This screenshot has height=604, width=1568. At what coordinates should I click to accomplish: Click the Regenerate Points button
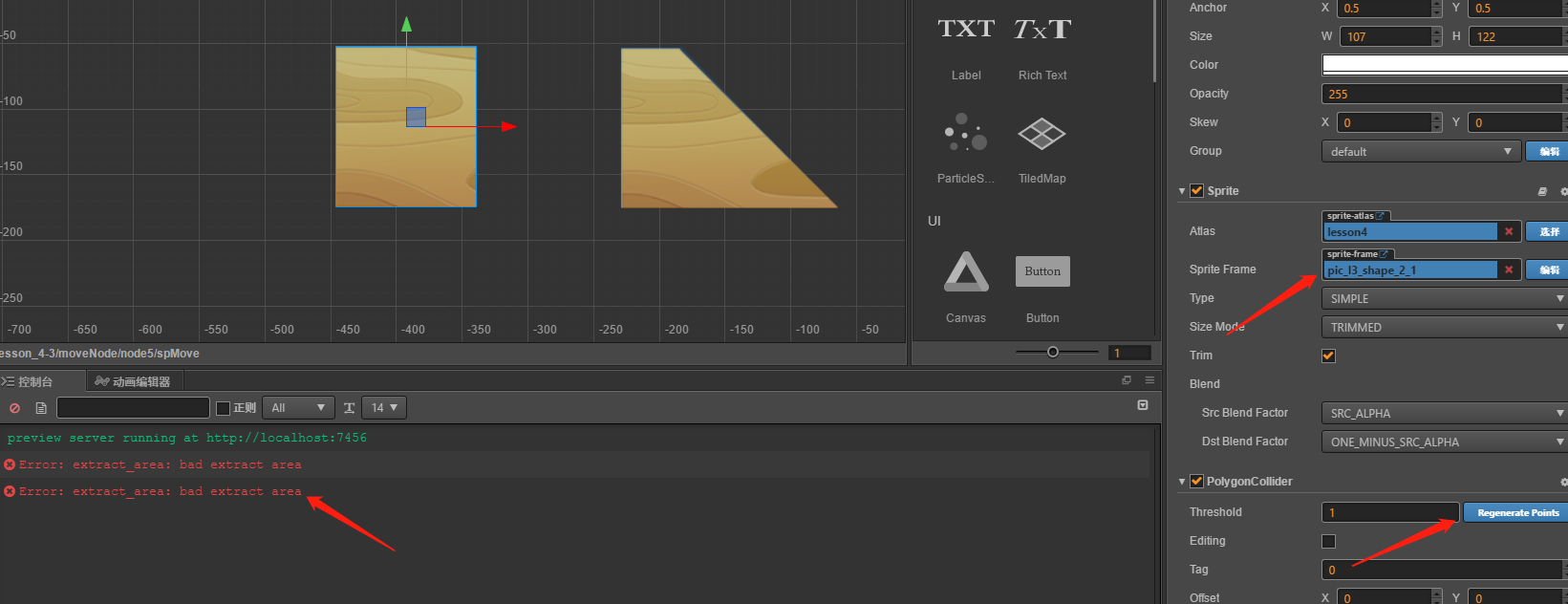(x=1516, y=513)
